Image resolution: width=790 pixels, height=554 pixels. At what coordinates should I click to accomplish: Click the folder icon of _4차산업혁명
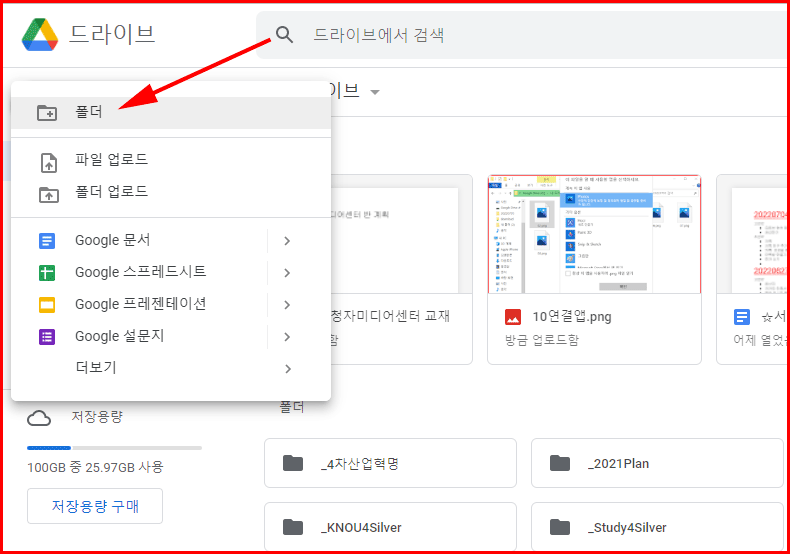[293, 463]
